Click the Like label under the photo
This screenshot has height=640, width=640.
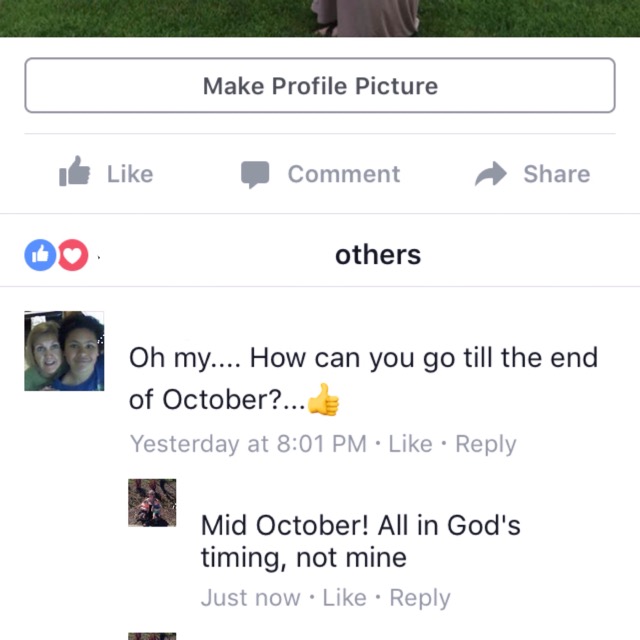[130, 174]
